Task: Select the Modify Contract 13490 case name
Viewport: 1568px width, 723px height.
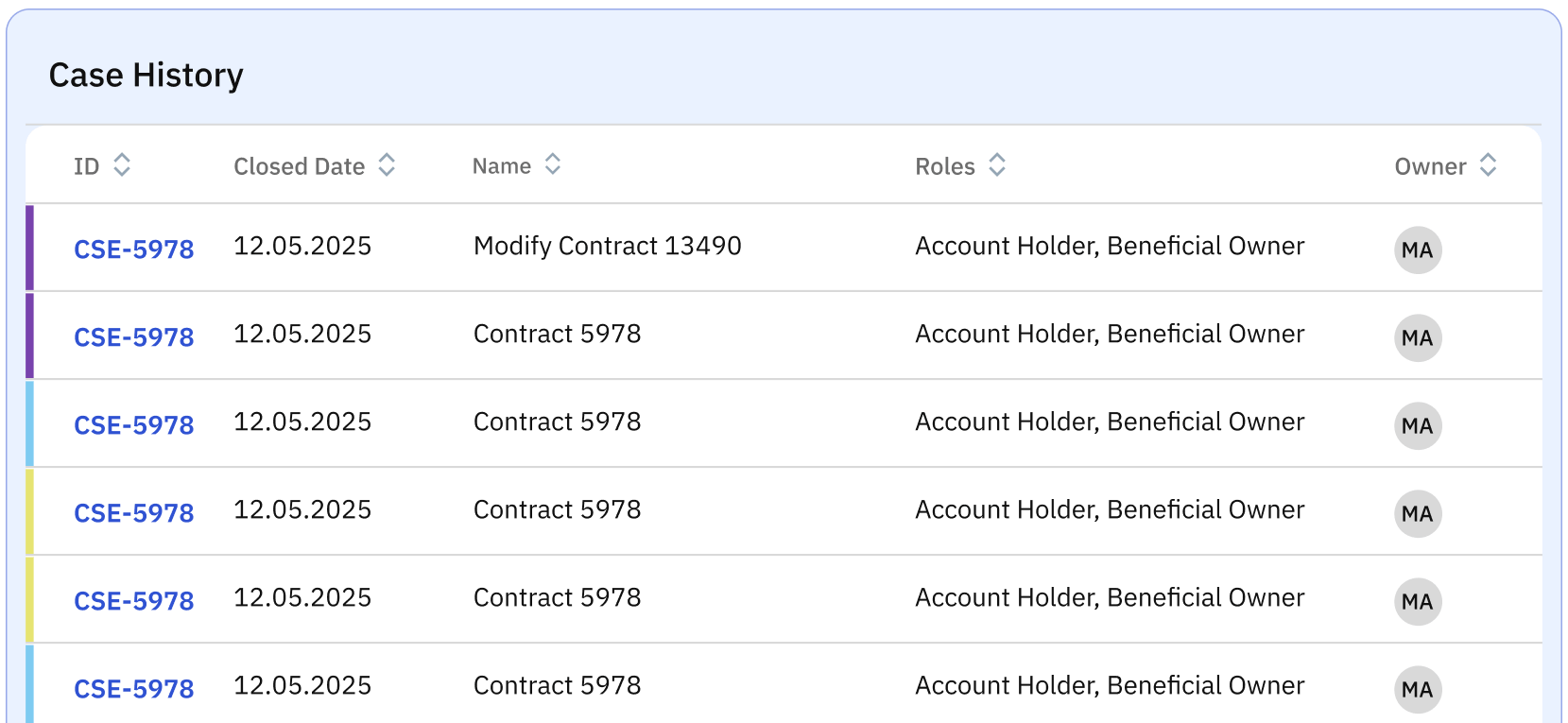Action: [607, 247]
